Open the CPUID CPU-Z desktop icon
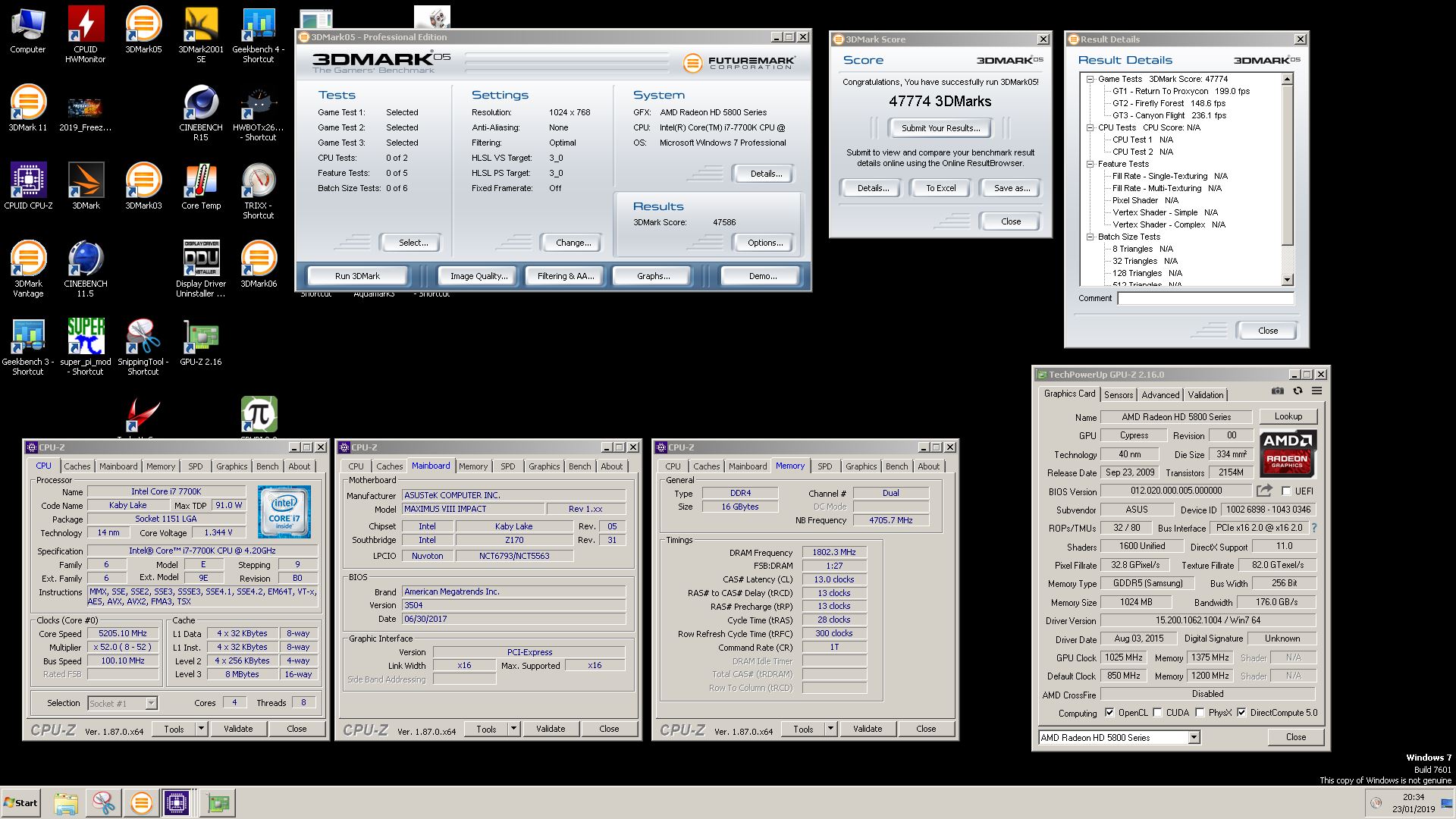 click(x=28, y=186)
